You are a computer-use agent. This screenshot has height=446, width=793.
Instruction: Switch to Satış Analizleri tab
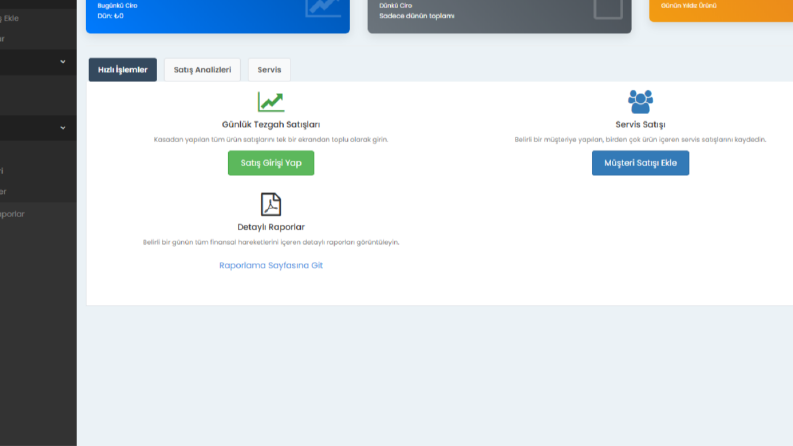(202, 70)
